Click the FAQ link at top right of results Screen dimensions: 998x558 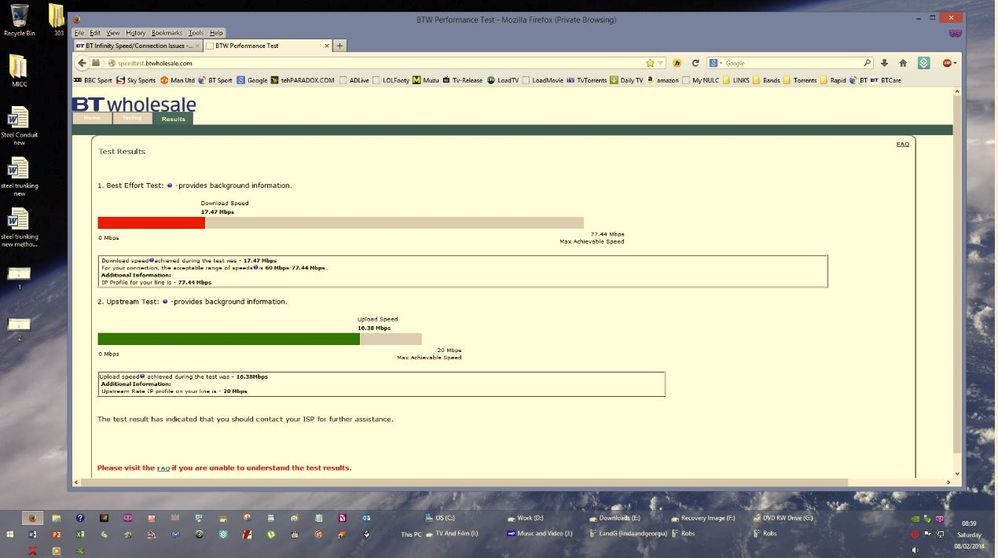[903, 144]
